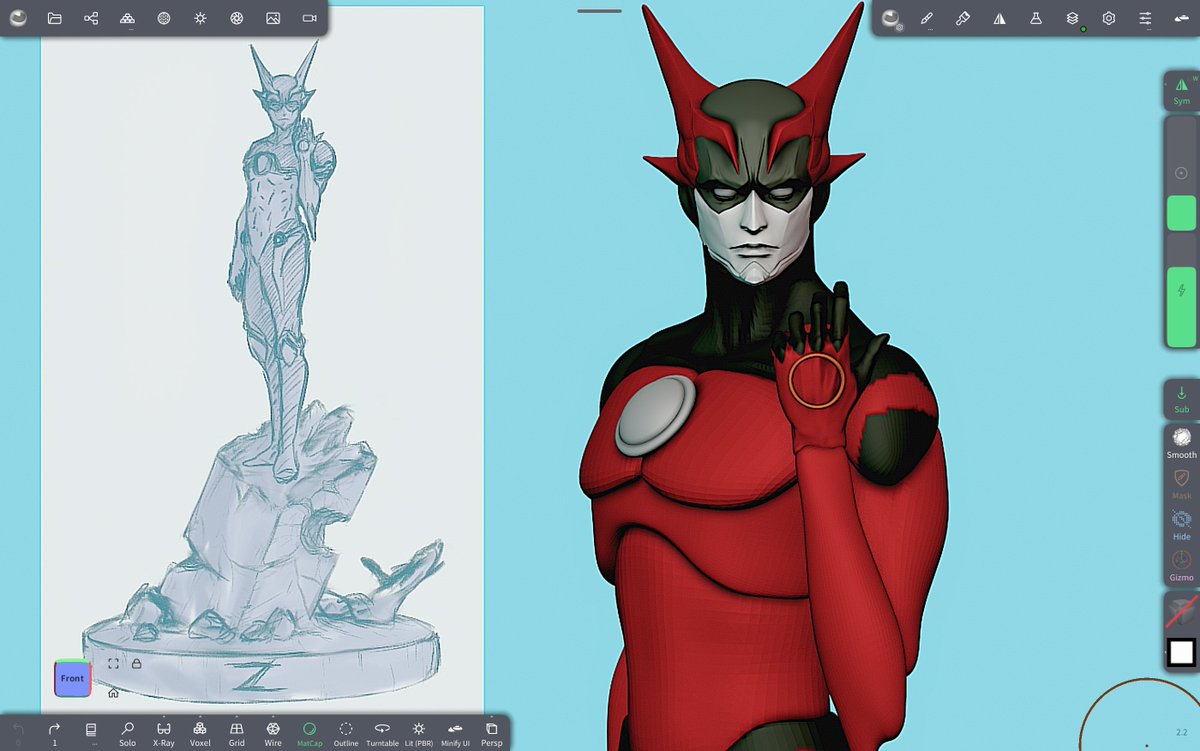Screen dimensions: 1200x751
Task: Click the Front view cube
Action: click(72, 678)
